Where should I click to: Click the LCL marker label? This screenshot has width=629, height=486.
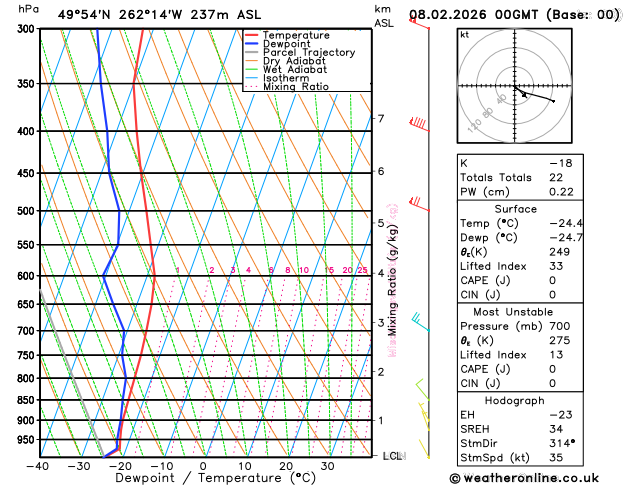394,456
